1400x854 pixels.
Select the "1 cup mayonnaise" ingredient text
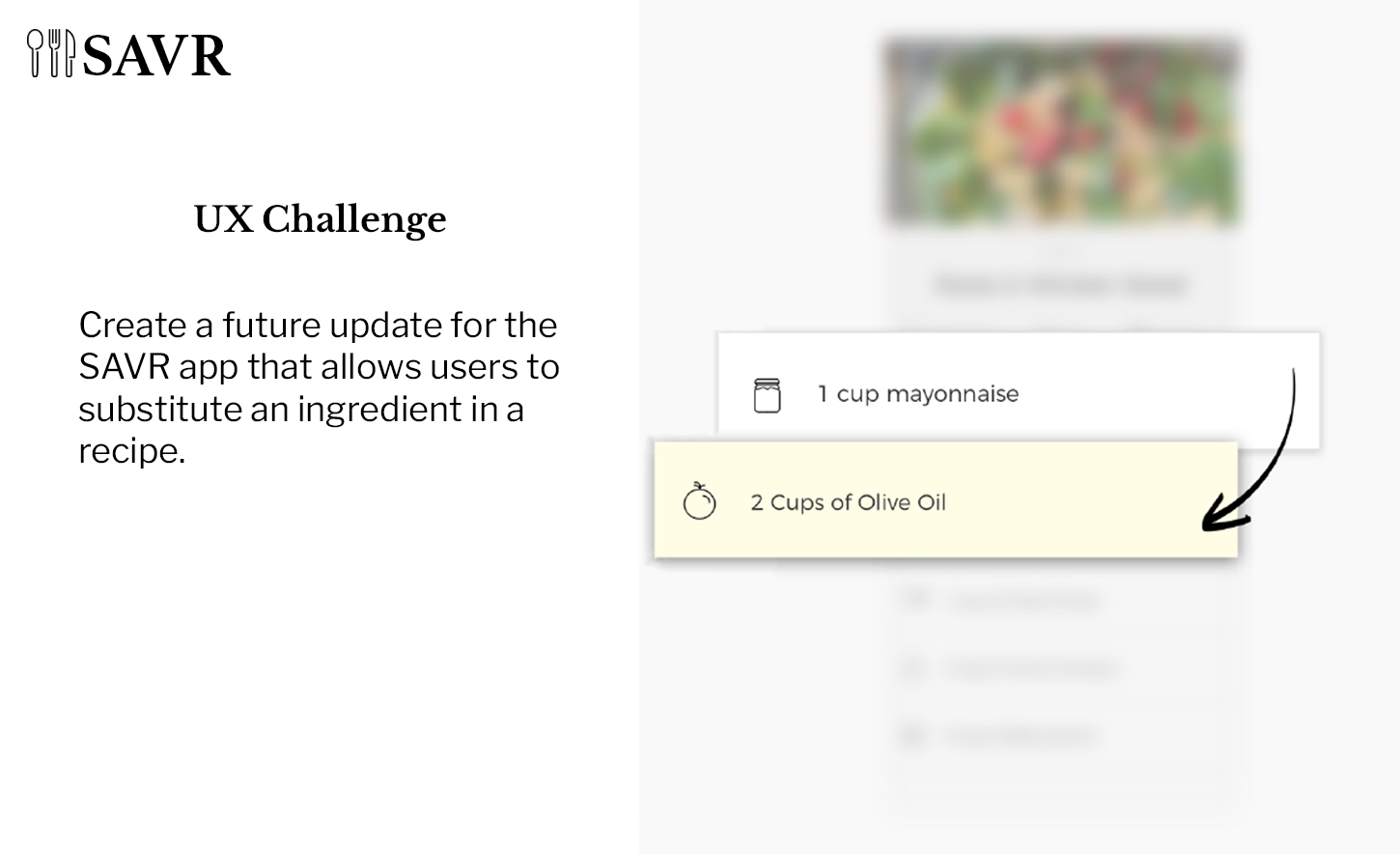(918, 394)
